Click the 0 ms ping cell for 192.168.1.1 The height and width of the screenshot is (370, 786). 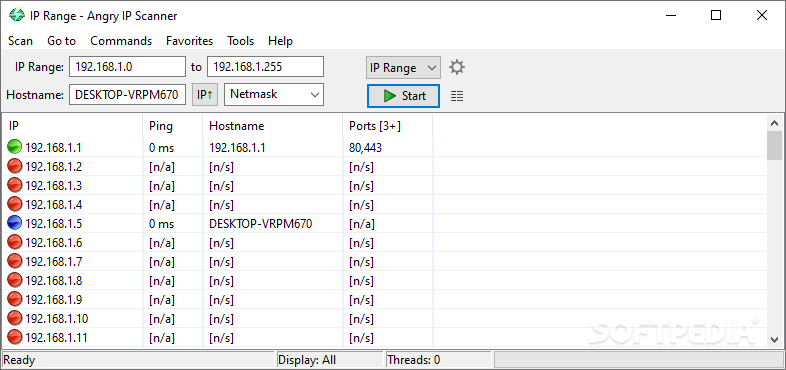[161, 147]
